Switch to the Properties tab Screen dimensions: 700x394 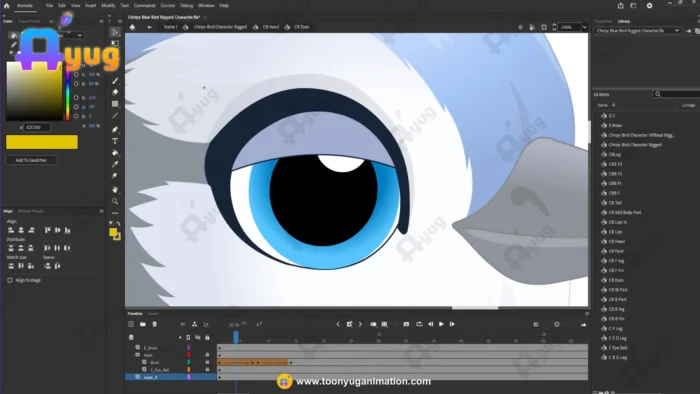pyautogui.click(x=603, y=21)
